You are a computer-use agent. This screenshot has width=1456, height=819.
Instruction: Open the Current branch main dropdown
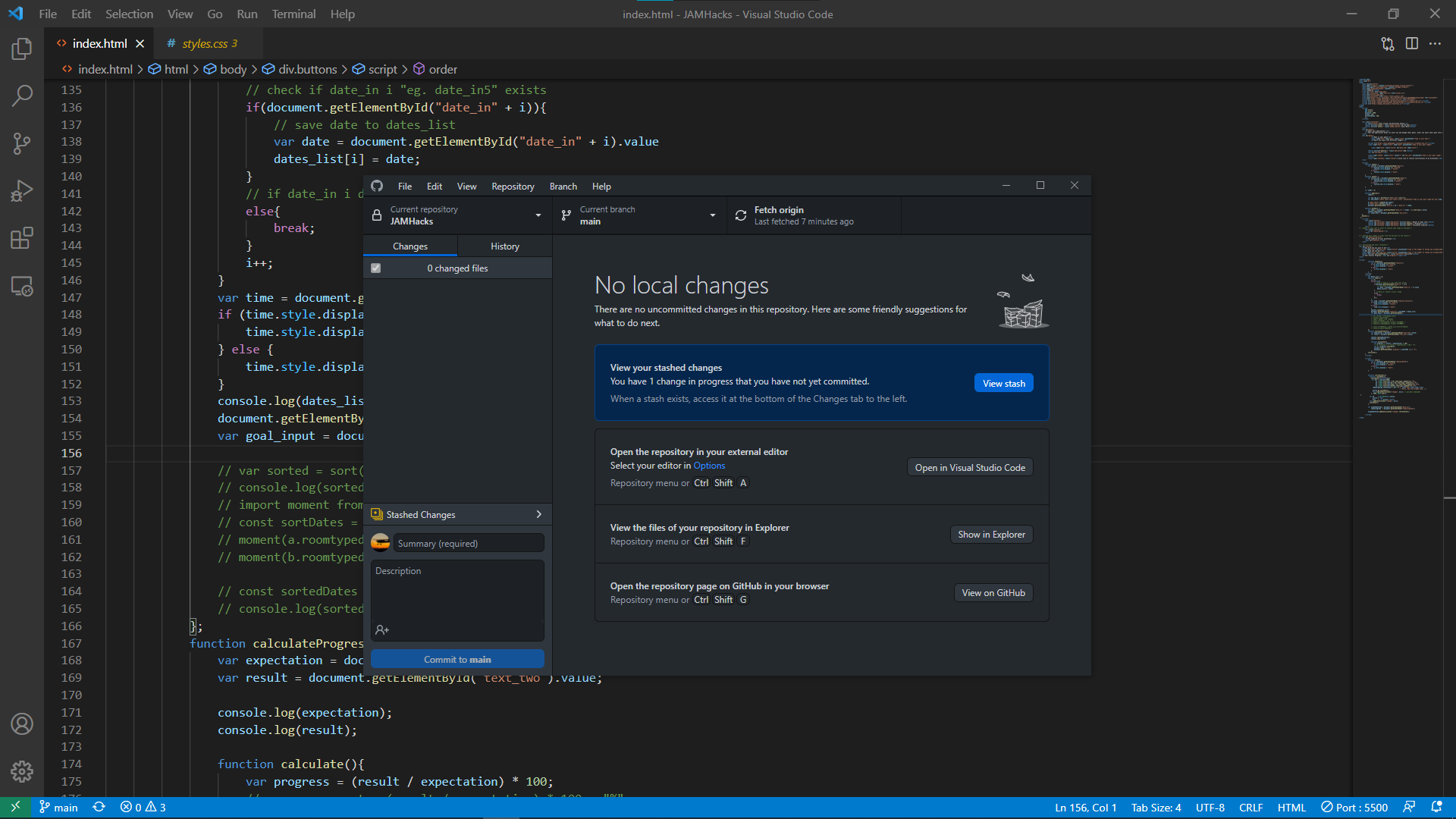[x=639, y=215]
